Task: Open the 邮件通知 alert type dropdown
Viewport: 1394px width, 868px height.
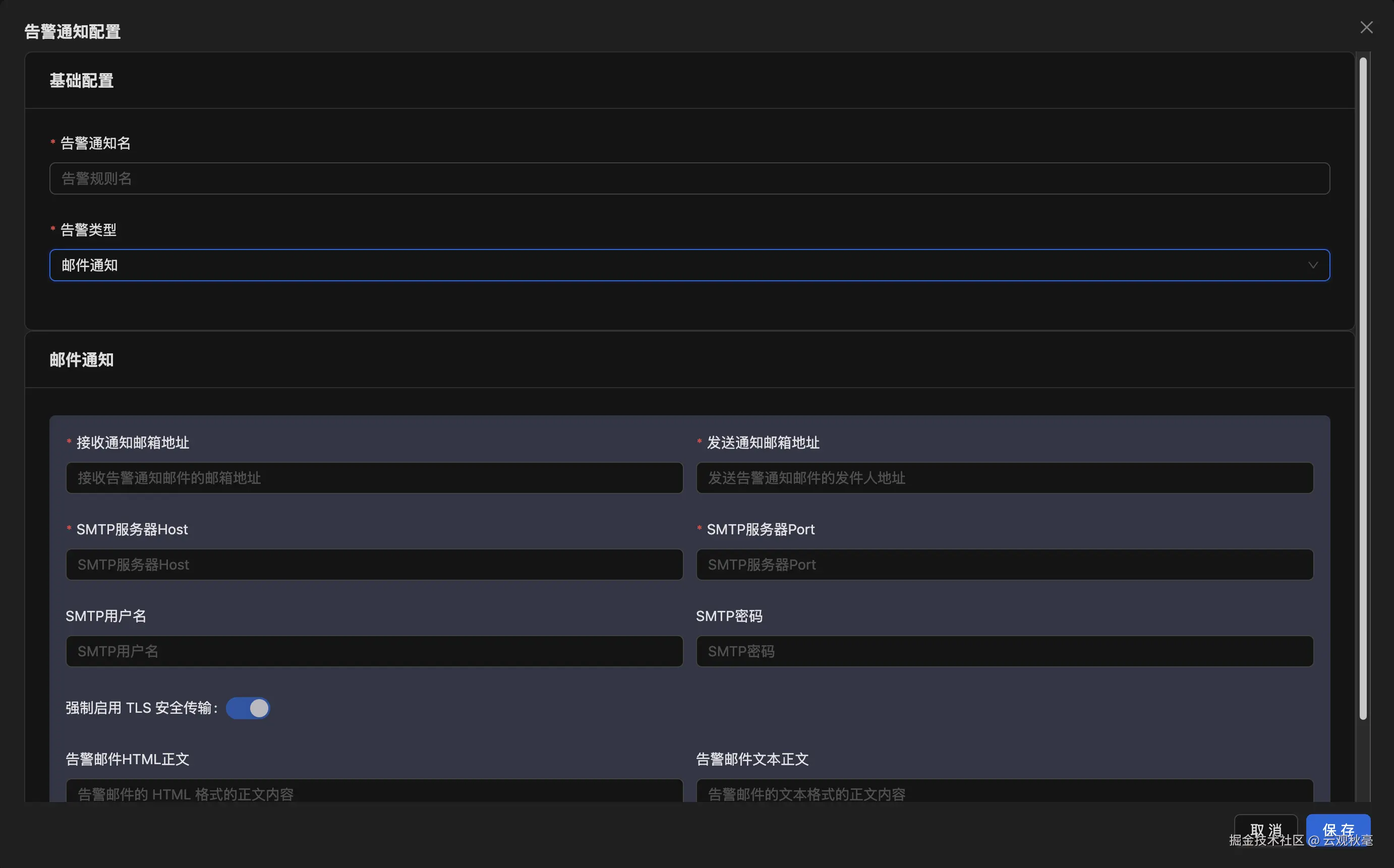Action: [689, 265]
